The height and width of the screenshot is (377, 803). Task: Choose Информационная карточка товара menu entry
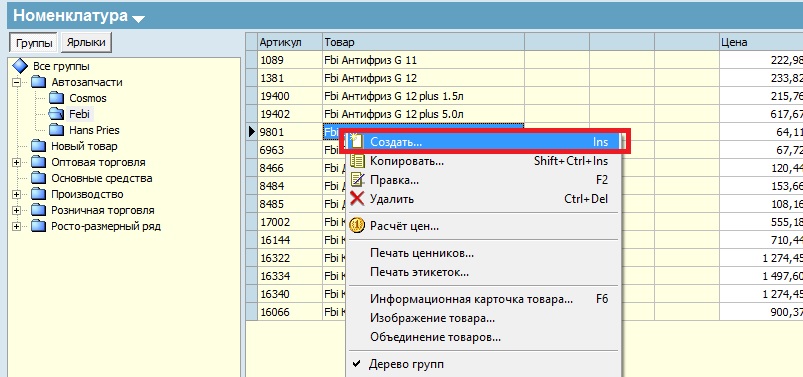tap(471, 299)
